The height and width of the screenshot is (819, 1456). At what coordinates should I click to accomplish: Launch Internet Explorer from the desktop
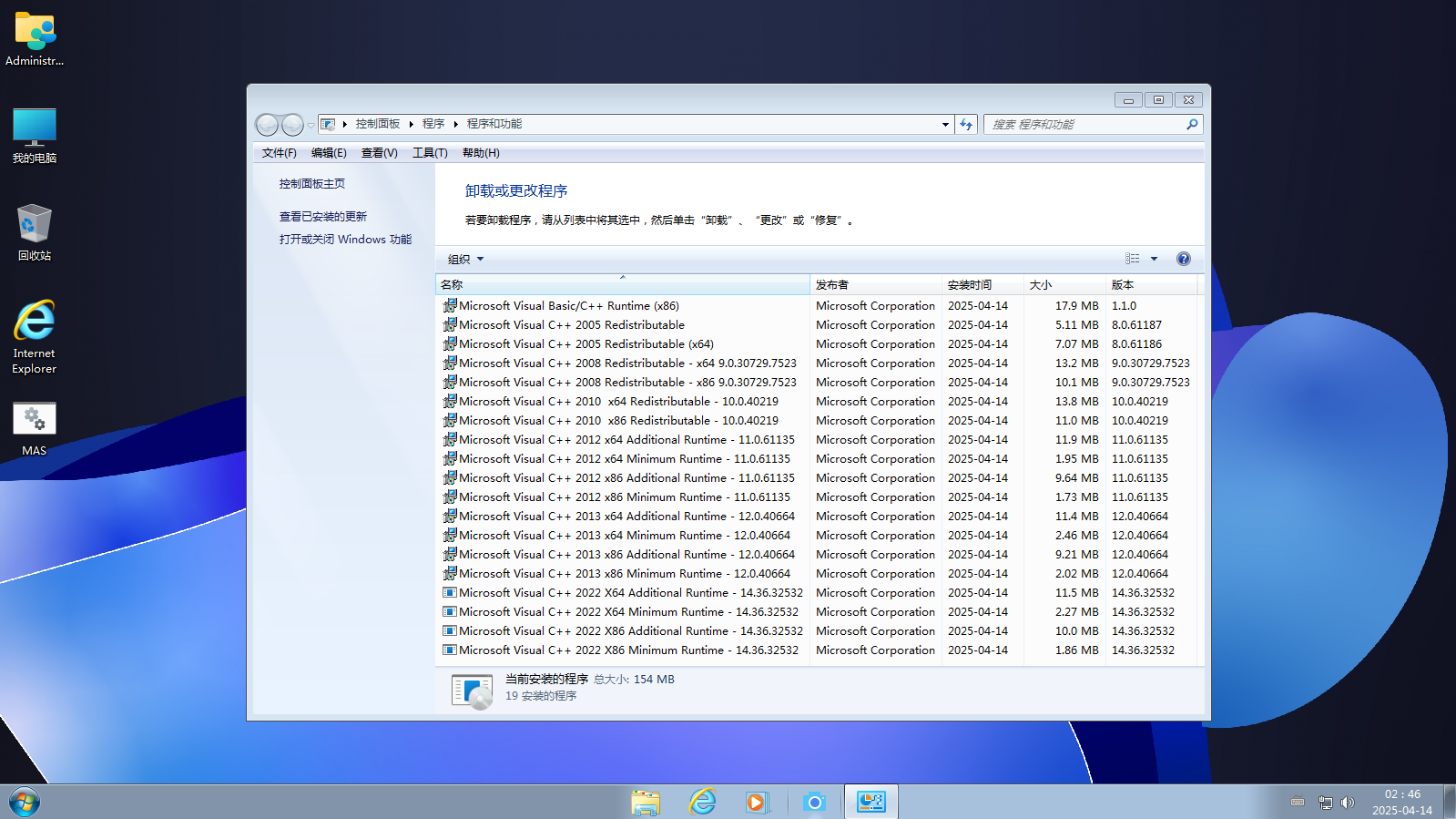point(35,336)
